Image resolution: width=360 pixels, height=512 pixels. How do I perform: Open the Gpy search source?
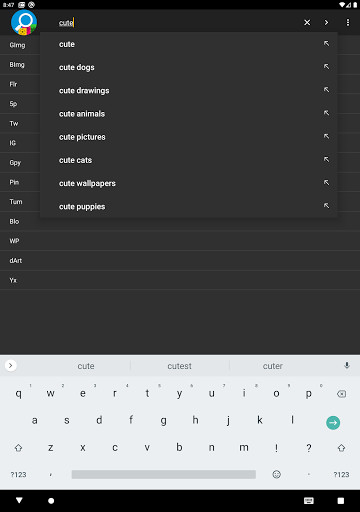point(15,163)
